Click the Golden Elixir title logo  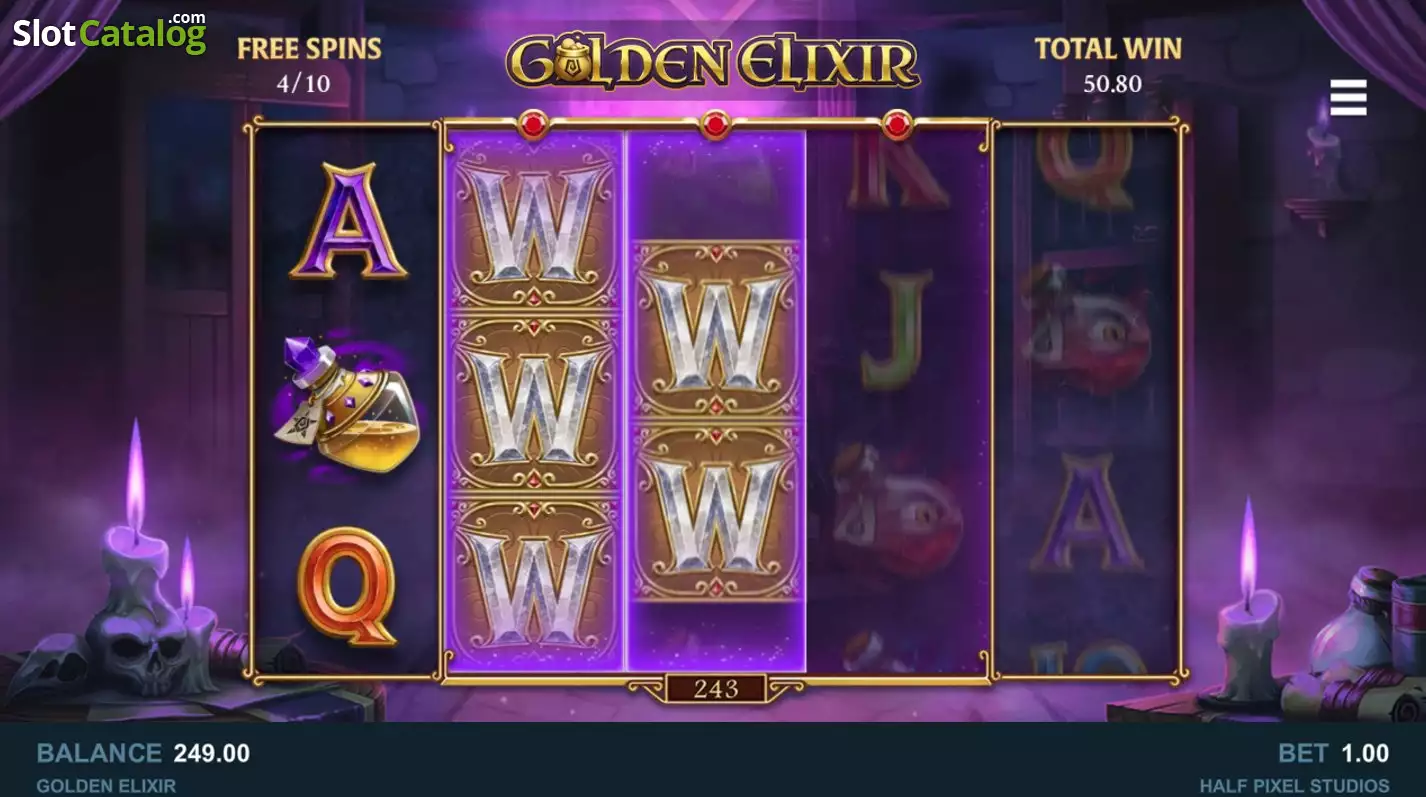click(x=713, y=62)
